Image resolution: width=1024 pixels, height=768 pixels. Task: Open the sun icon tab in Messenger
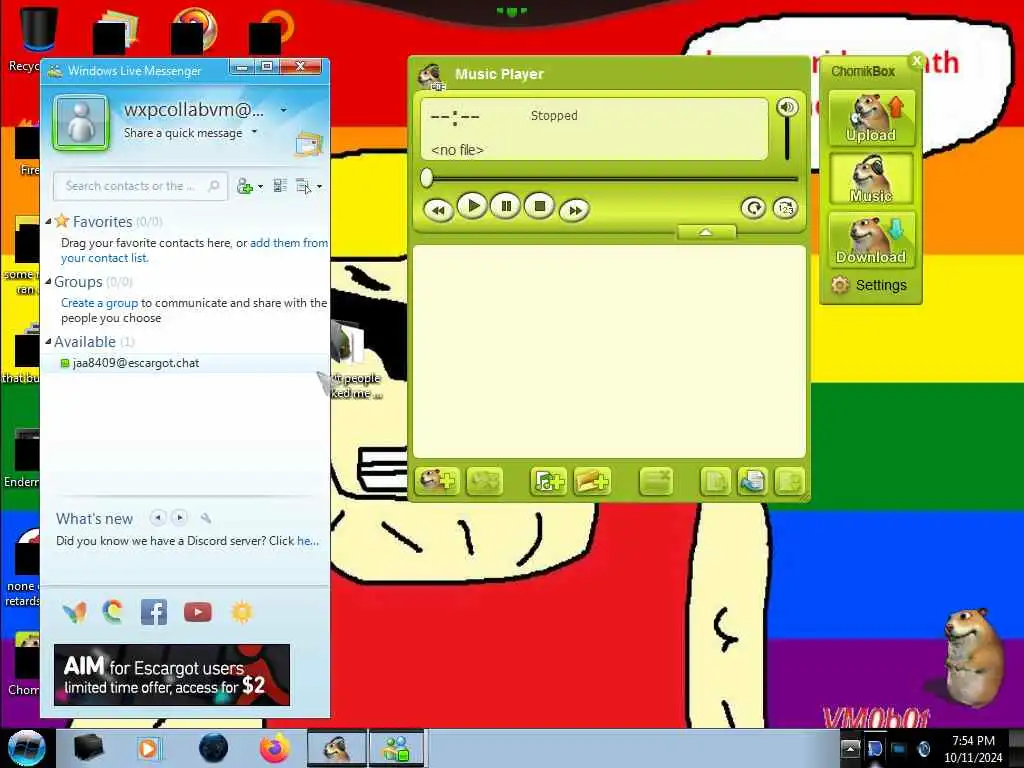pyautogui.click(x=242, y=612)
